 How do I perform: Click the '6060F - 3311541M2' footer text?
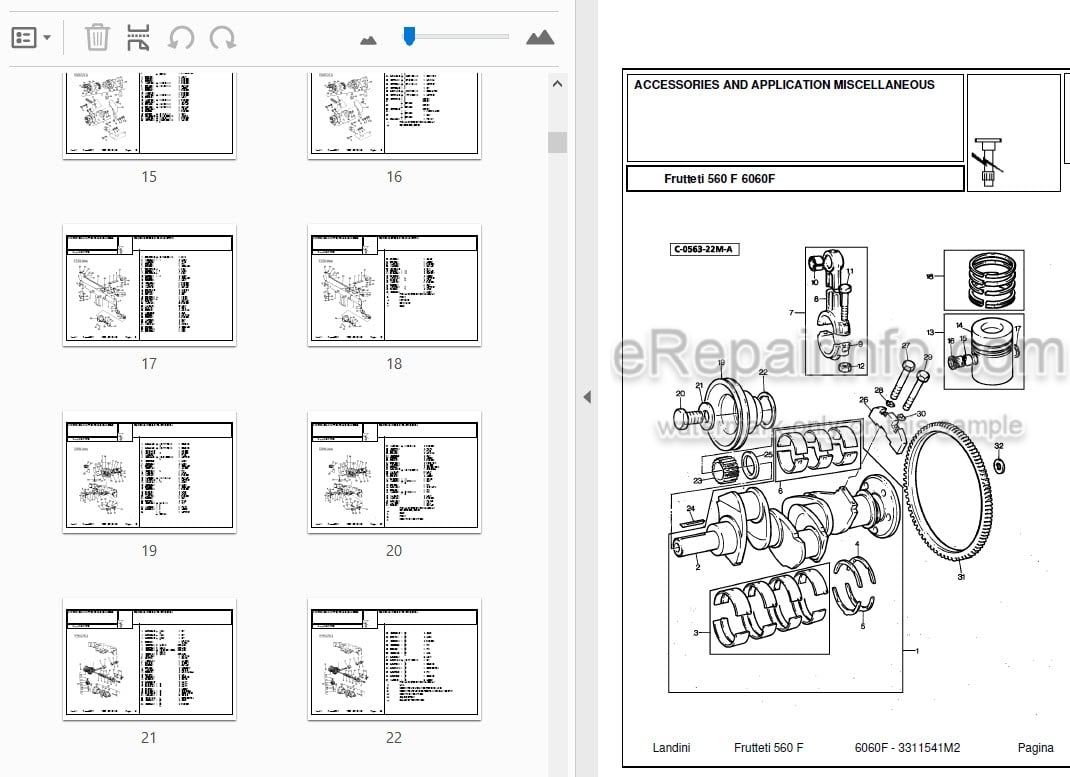(907, 748)
